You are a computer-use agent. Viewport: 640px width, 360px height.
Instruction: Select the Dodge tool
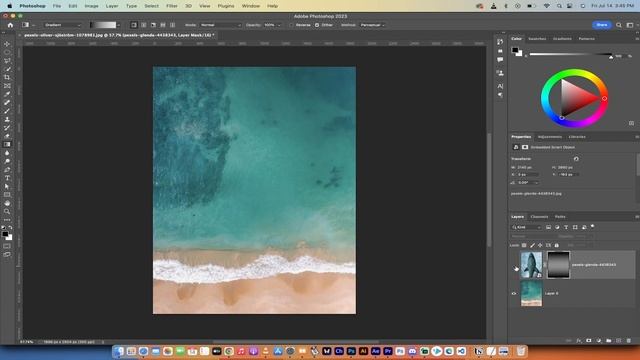pos(7,161)
